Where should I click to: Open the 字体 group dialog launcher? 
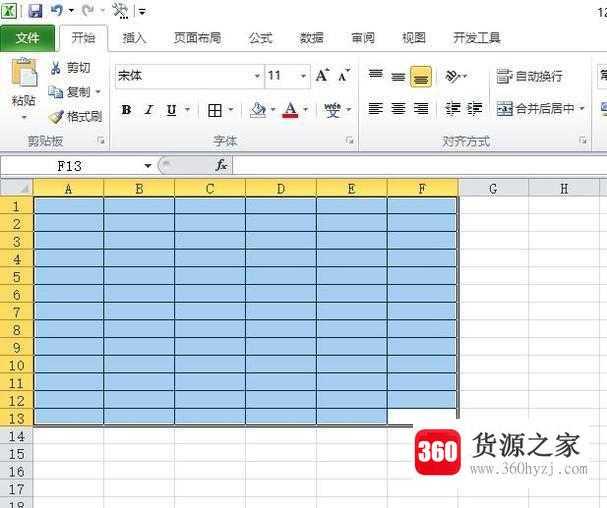(x=350, y=141)
